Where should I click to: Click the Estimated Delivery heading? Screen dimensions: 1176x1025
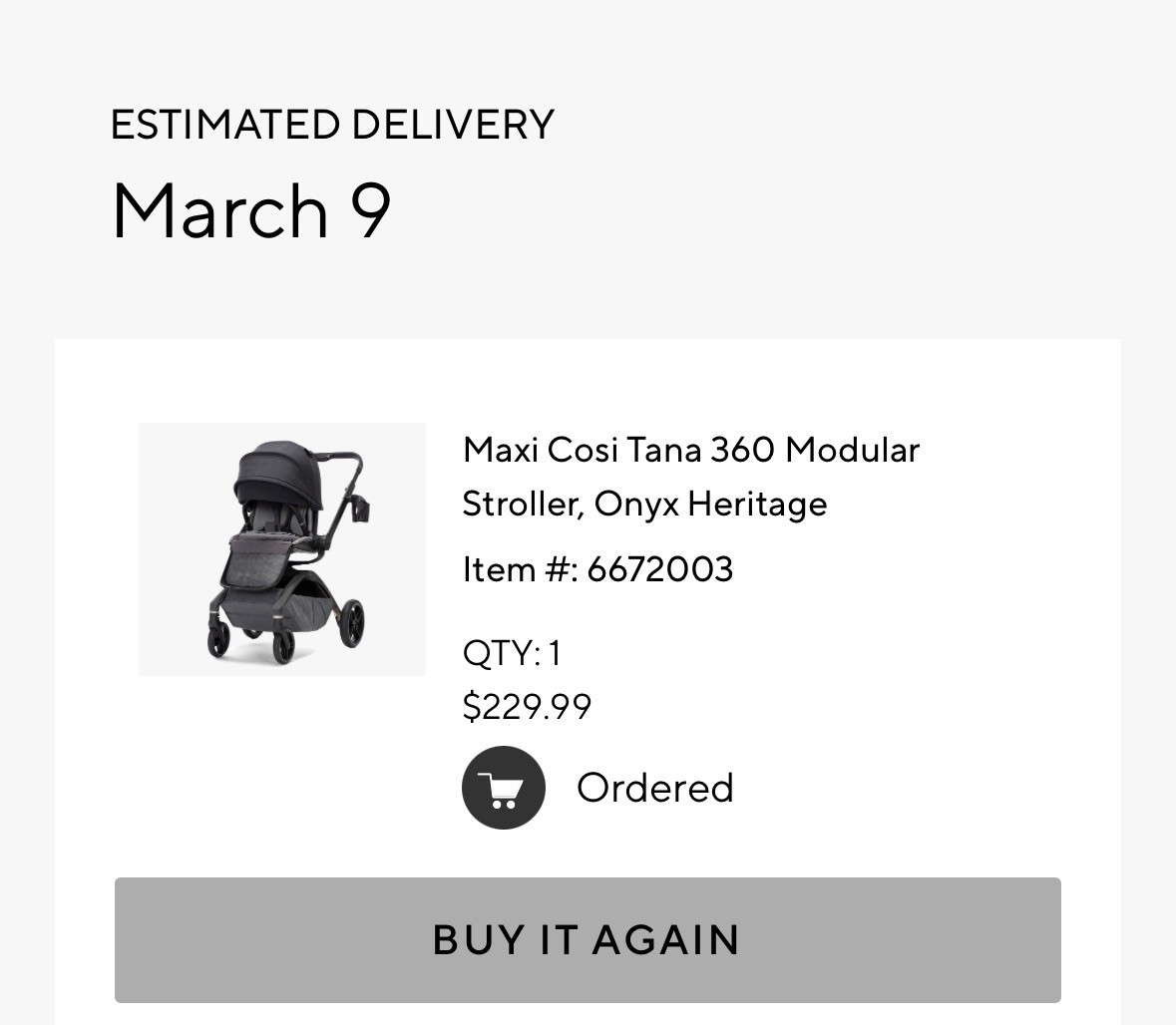click(332, 125)
